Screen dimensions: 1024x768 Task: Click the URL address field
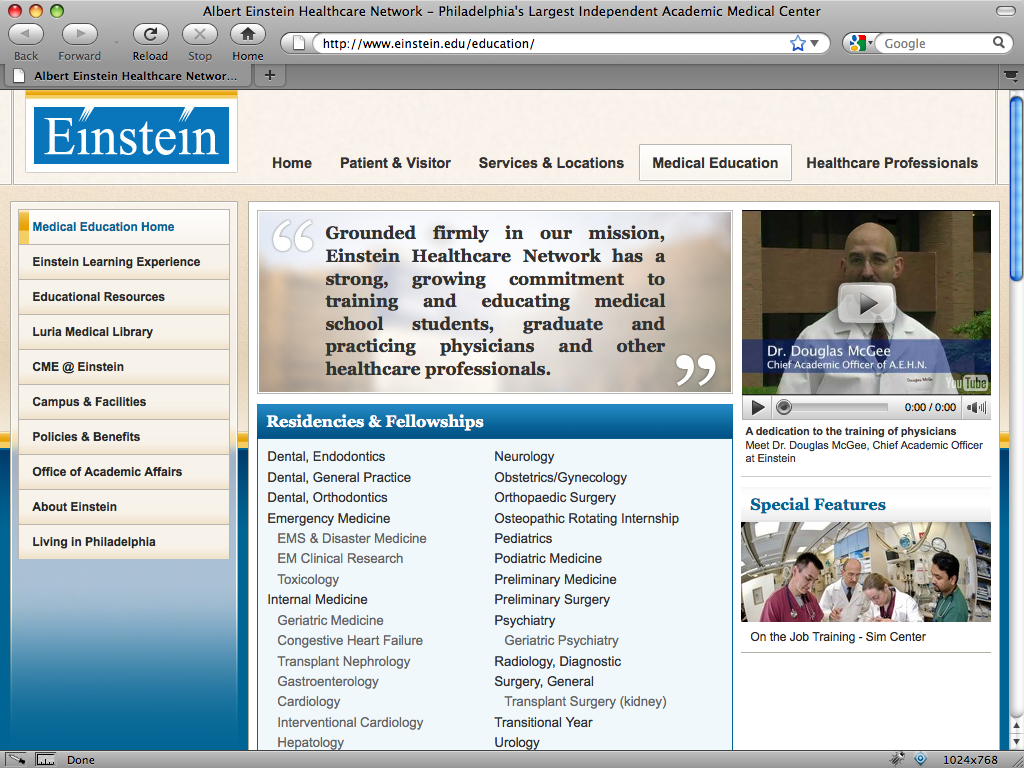(552, 44)
